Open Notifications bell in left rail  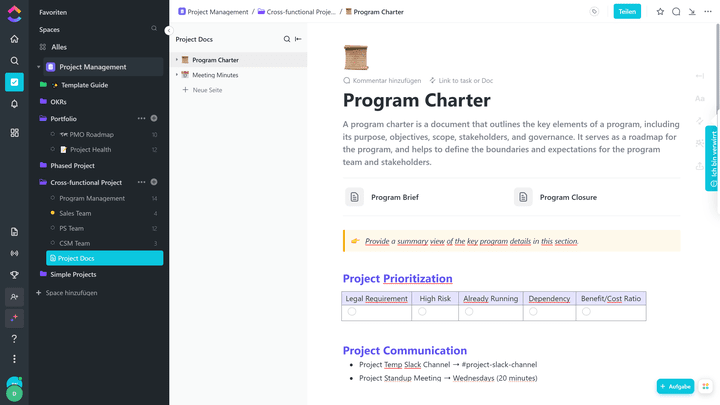coord(14,103)
